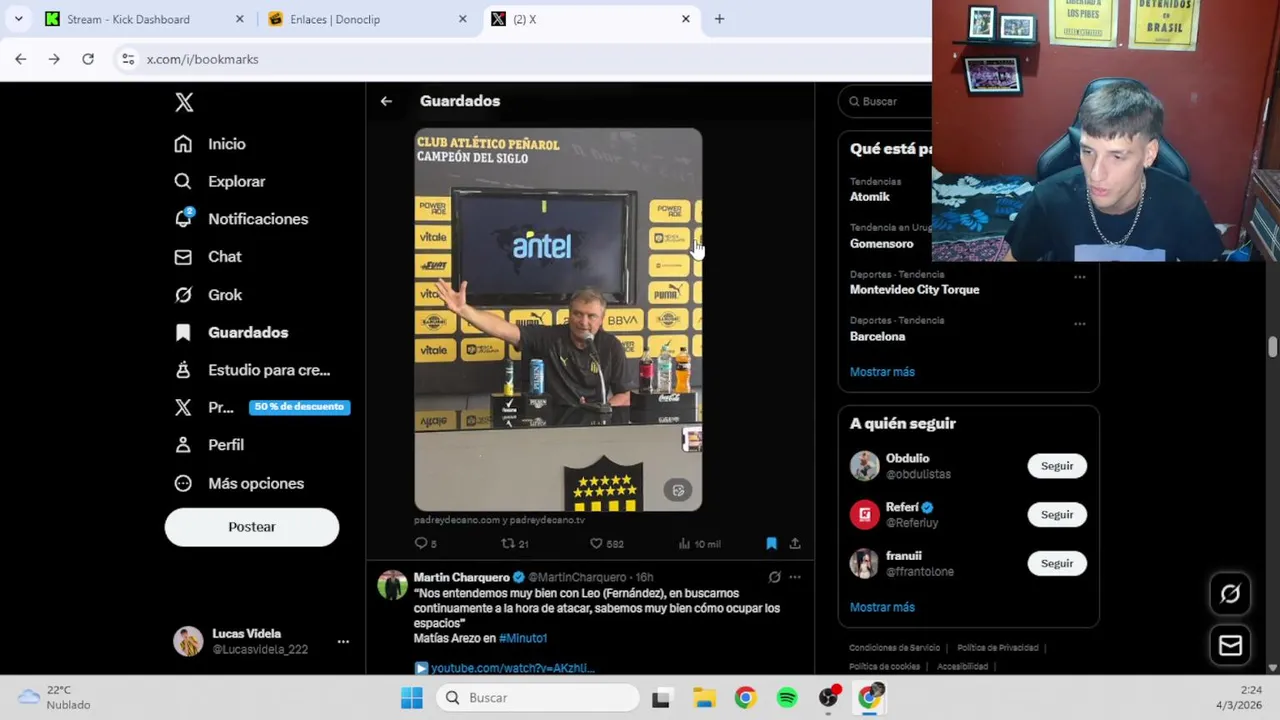Image resolution: width=1280 pixels, height=720 pixels.
Task: Open Condiciones de Servicio link
Action: point(894,648)
